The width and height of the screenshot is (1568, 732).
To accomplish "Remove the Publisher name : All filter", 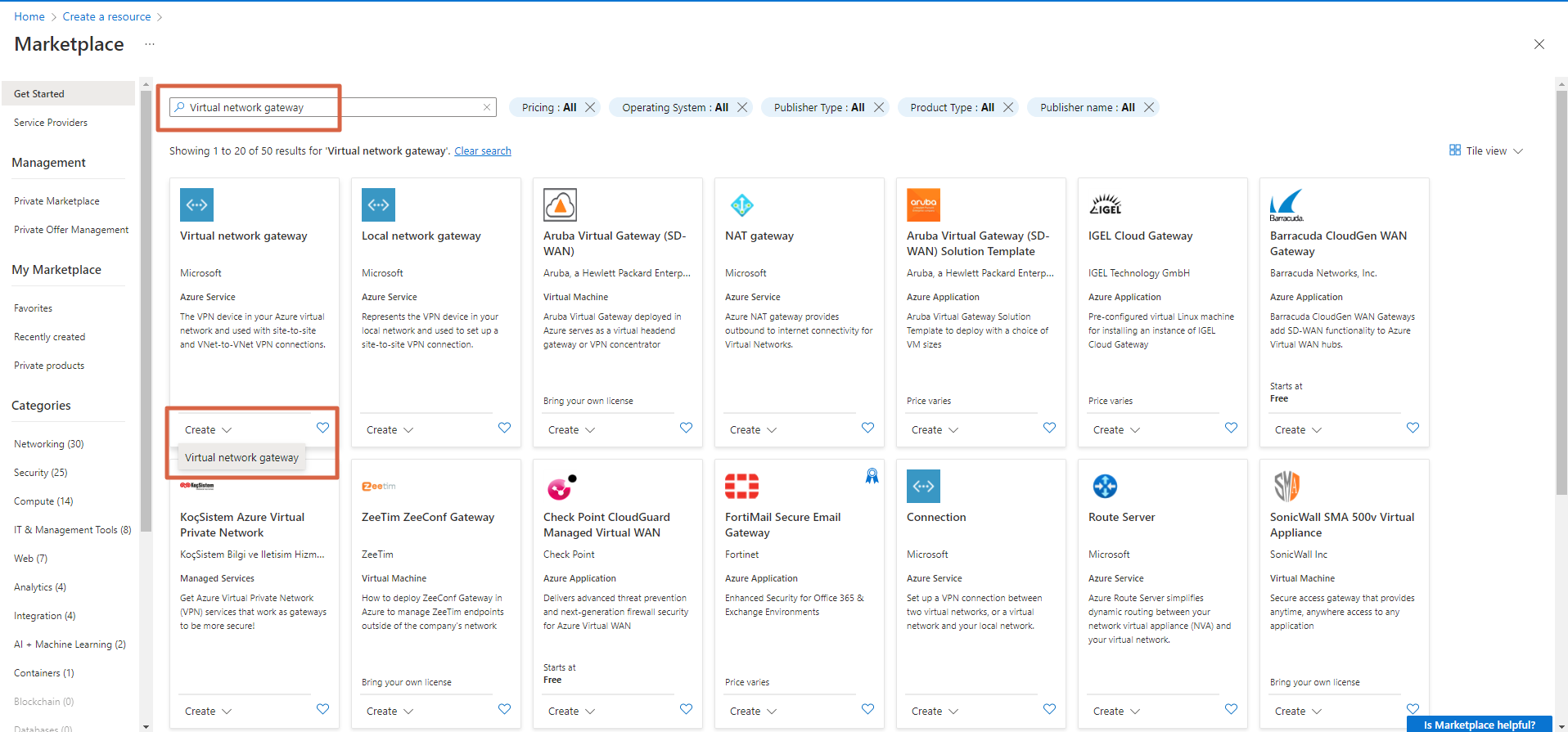I will point(1149,107).
